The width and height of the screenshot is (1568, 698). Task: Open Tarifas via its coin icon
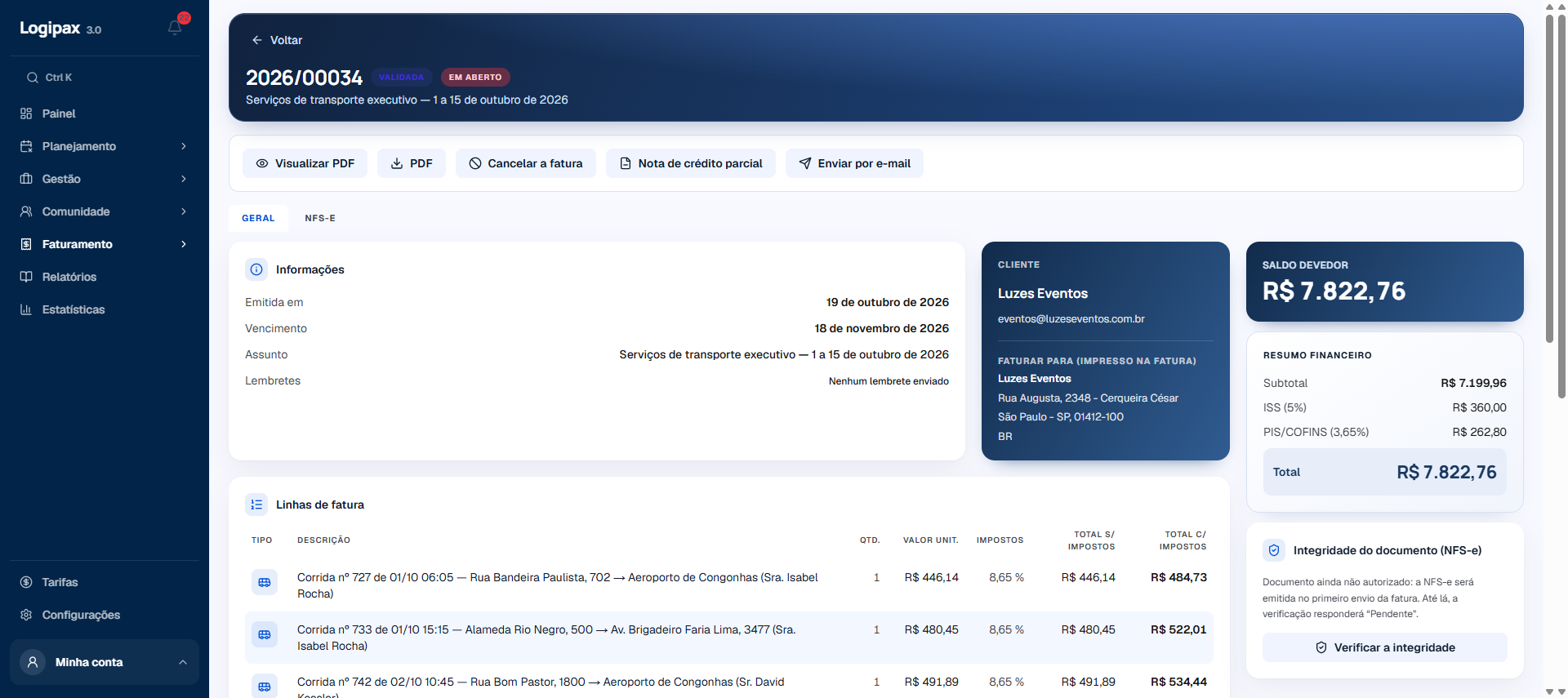(x=26, y=582)
